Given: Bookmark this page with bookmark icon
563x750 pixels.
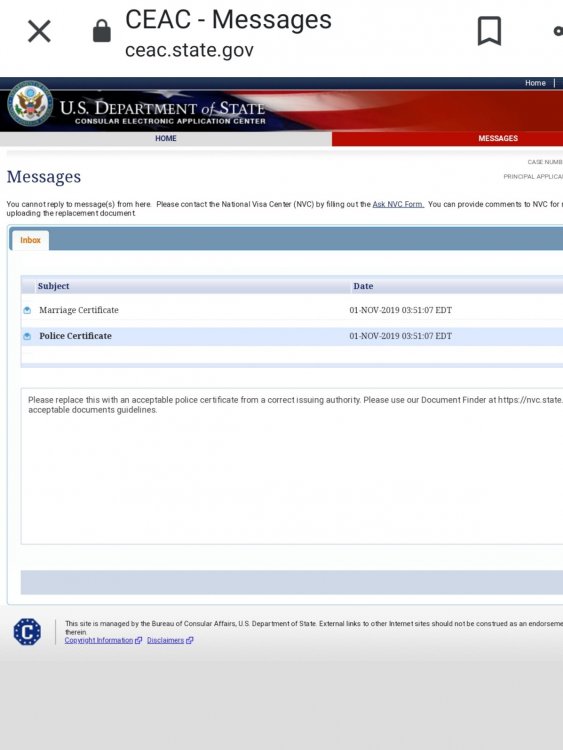Looking at the screenshot, I should click(x=489, y=32).
